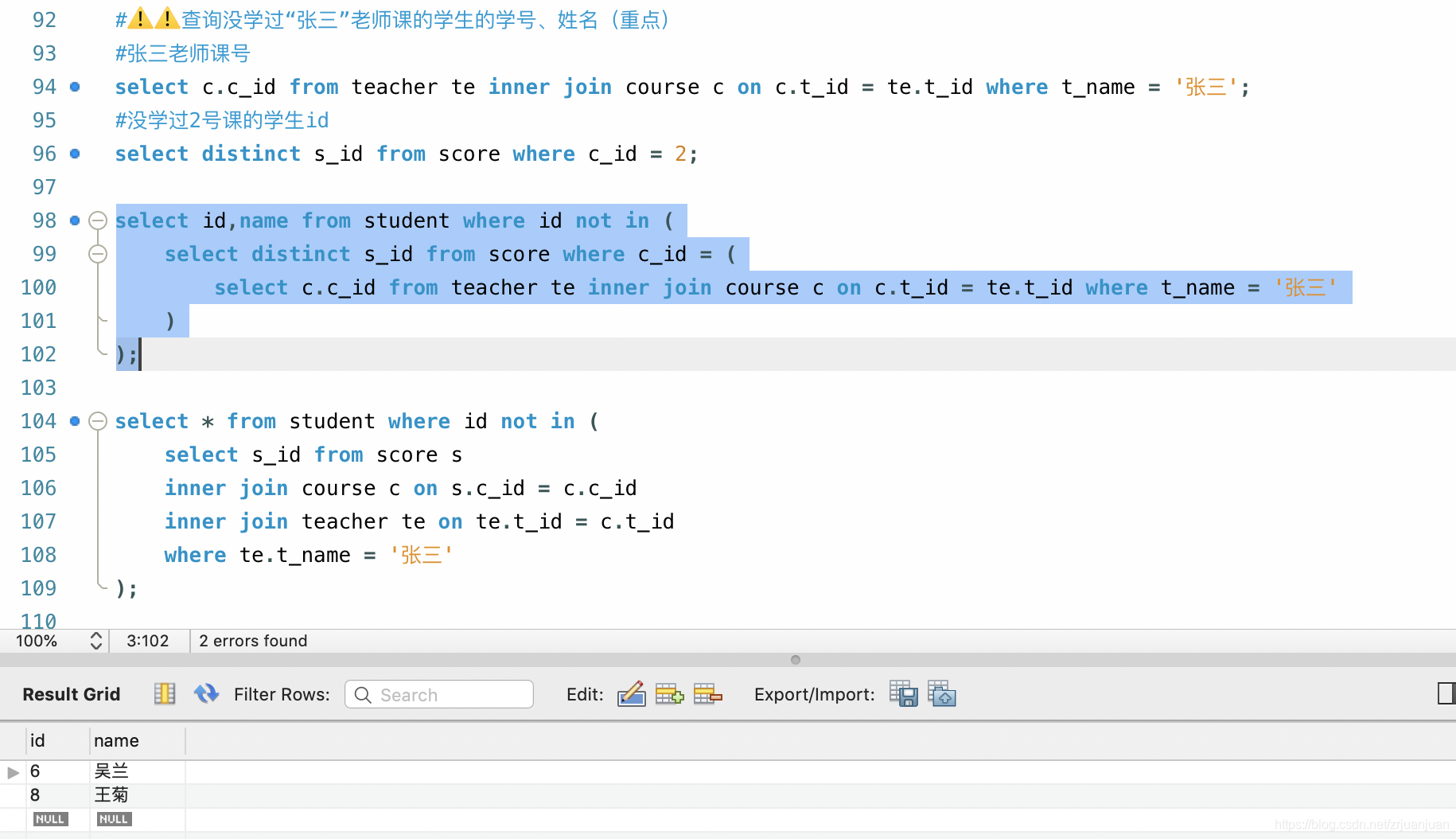Click the first warning emoji on line 92
This screenshot has width=1456, height=839.
click(x=141, y=18)
